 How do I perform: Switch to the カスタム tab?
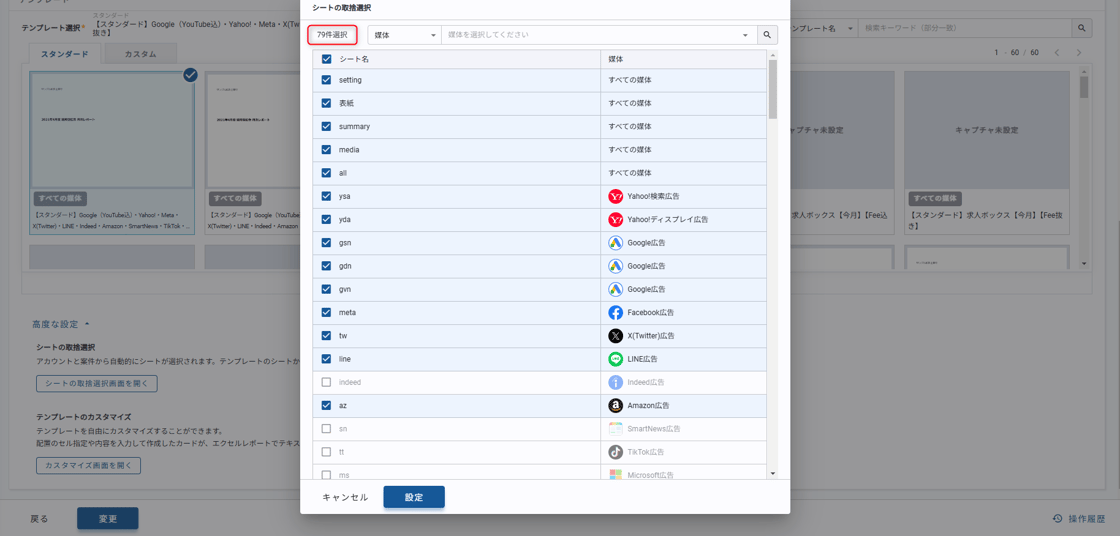(x=140, y=54)
